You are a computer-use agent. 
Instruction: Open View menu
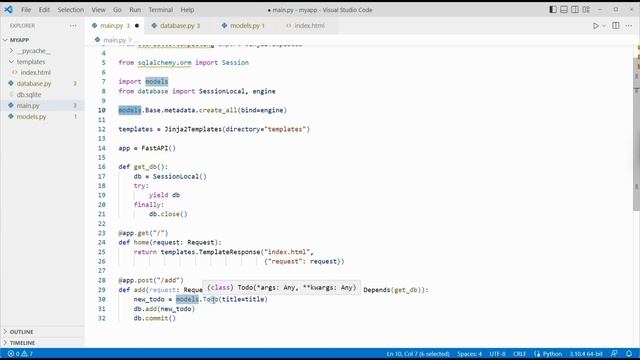click(98, 10)
